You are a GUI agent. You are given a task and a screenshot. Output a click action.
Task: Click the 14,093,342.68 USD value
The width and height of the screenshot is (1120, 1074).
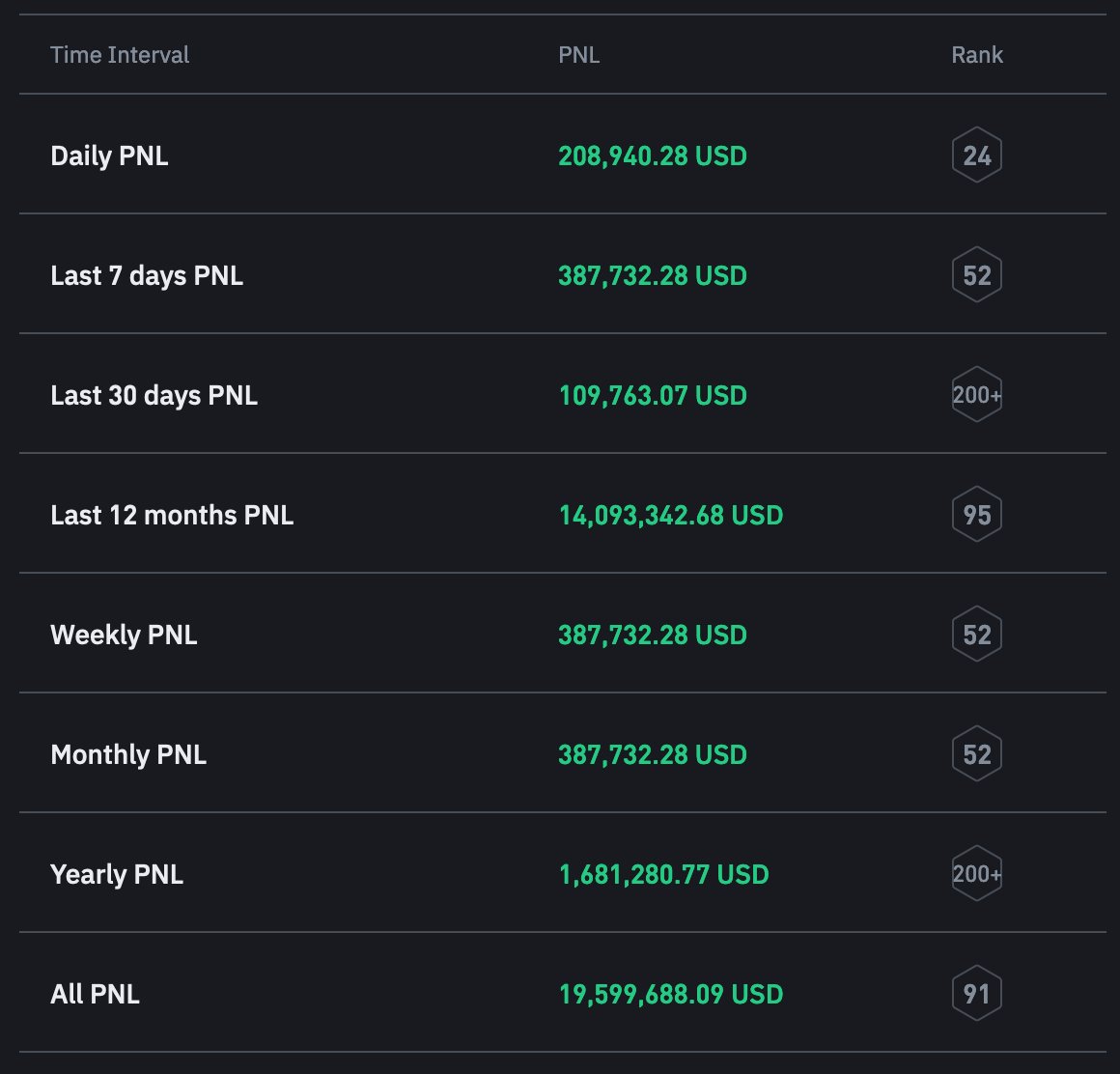671,515
